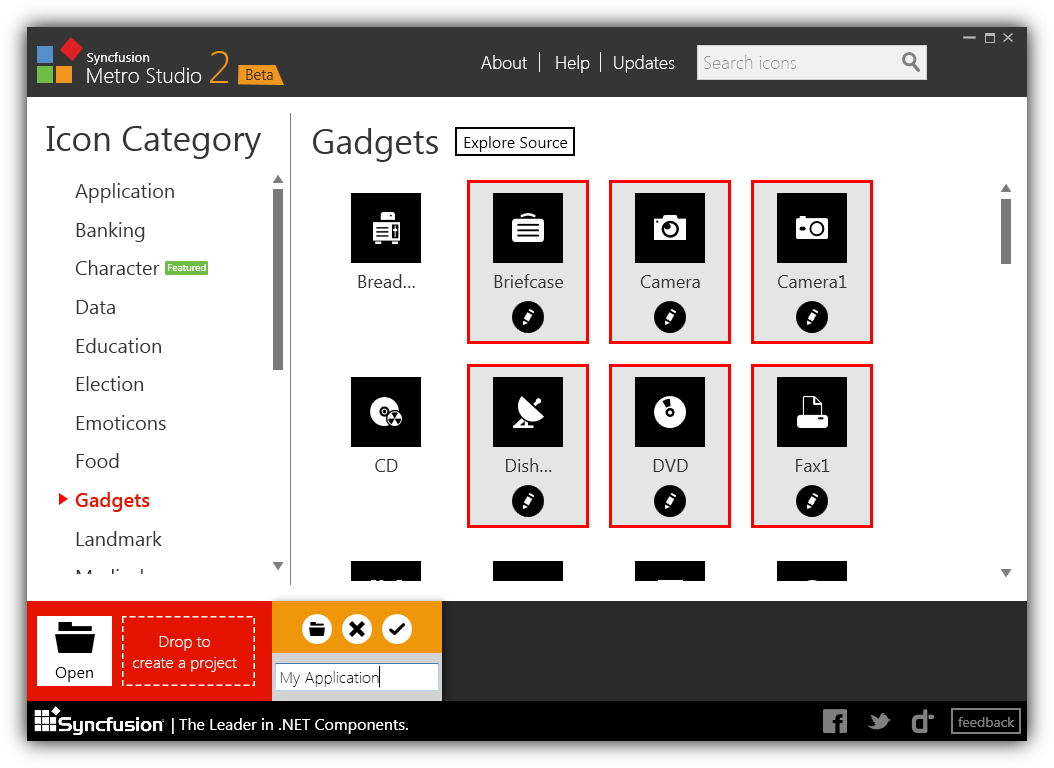The image size is (1054, 768).
Task: Edit the Dish icon with pencil button
Action: point(528,501)
